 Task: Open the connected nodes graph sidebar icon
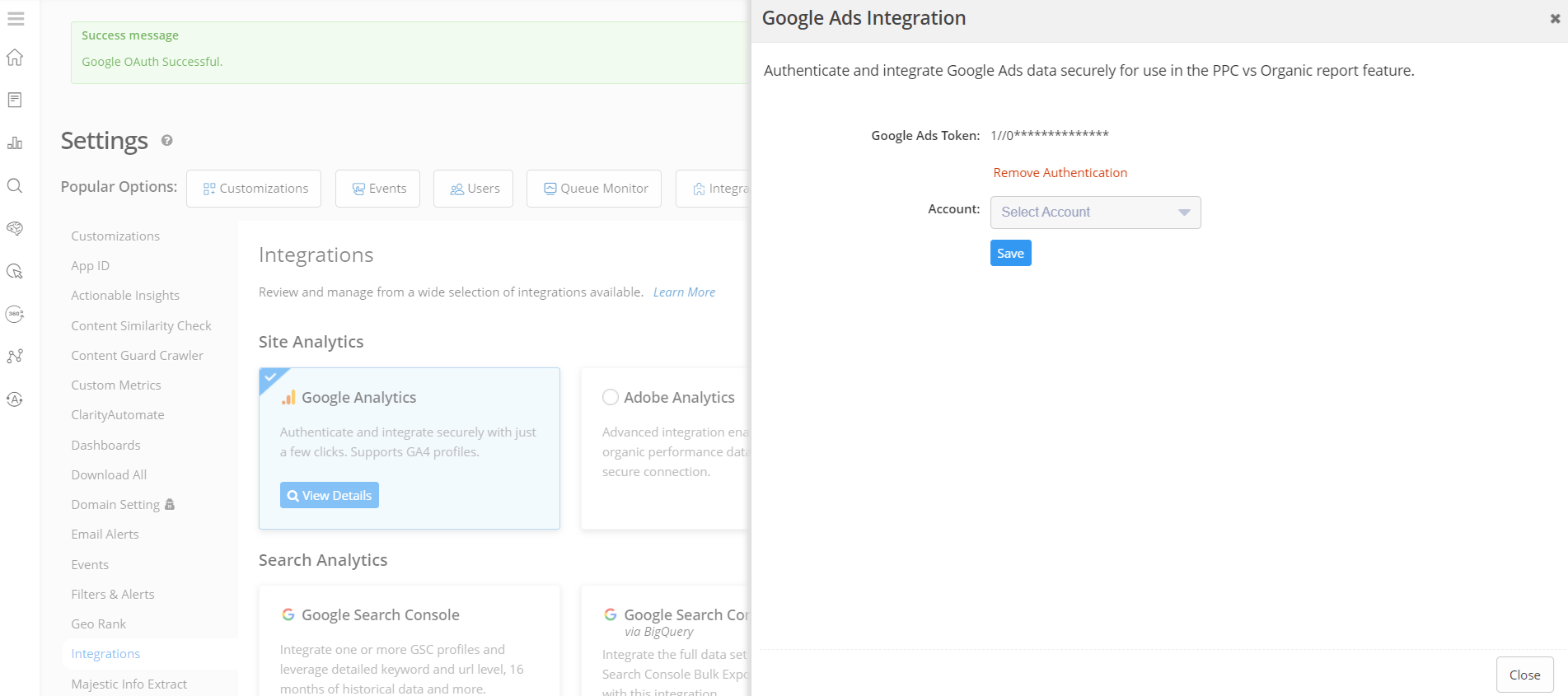pyautogui.click(x=15, y=357)
